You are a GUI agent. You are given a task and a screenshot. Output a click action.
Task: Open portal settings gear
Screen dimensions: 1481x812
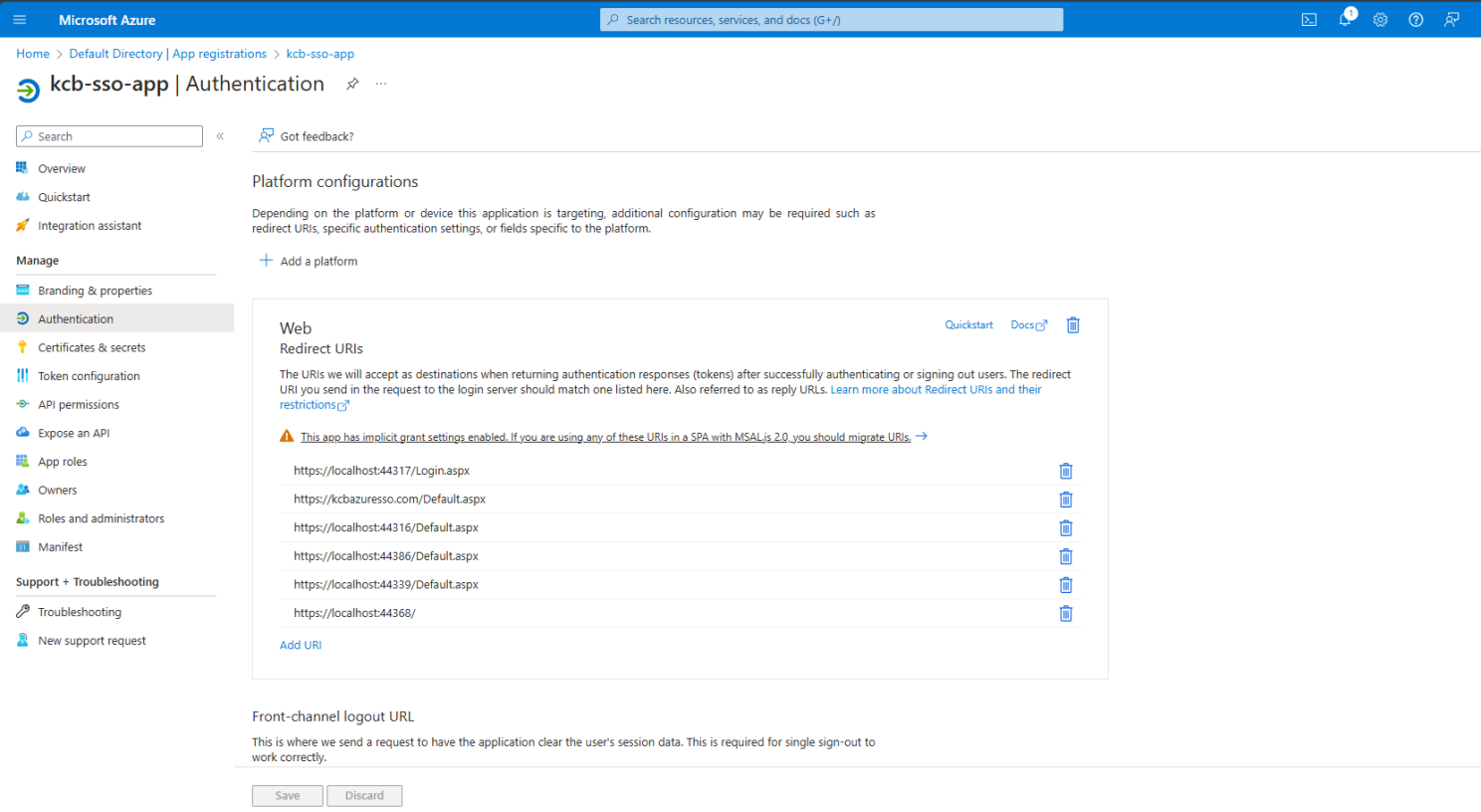pyautogui.click(x=1380, y=20)
